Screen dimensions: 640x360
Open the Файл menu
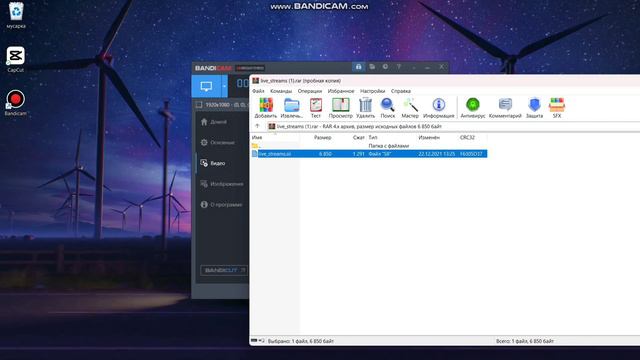click(258, 91)
